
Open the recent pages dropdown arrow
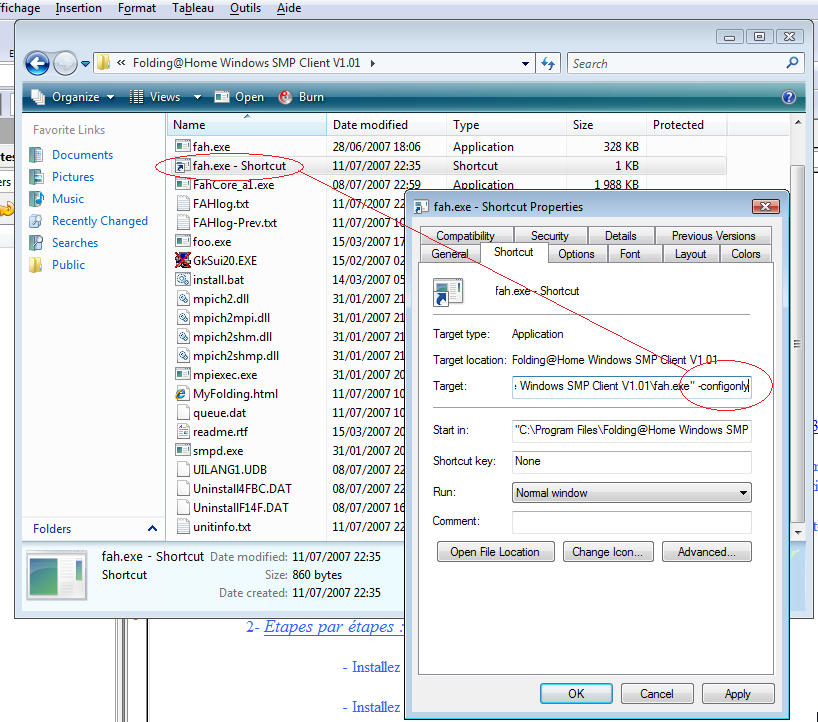pyautogui.click(x=85, y=64)
